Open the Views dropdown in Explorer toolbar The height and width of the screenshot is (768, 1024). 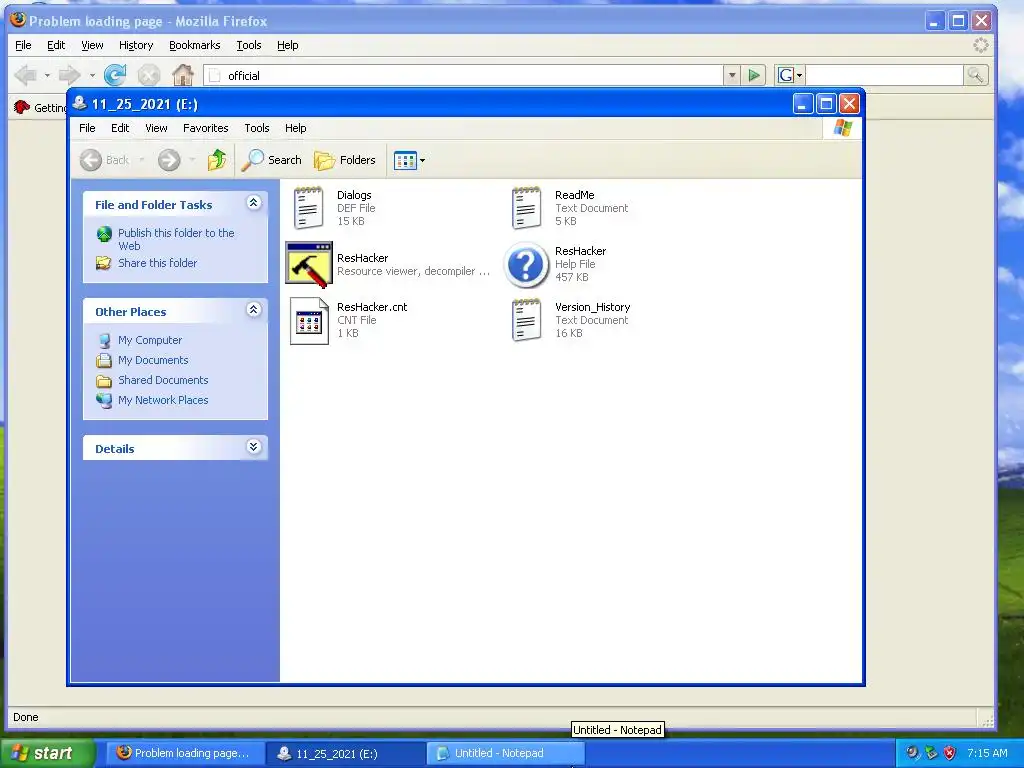(409, 160)
